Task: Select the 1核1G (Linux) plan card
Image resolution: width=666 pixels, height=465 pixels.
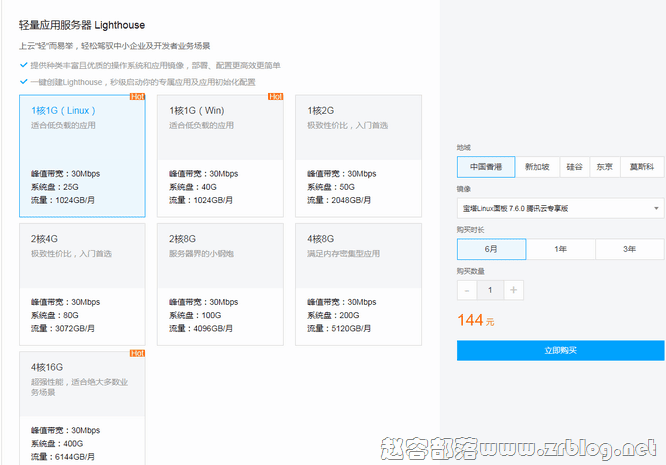Action: (x=82, y=156)
